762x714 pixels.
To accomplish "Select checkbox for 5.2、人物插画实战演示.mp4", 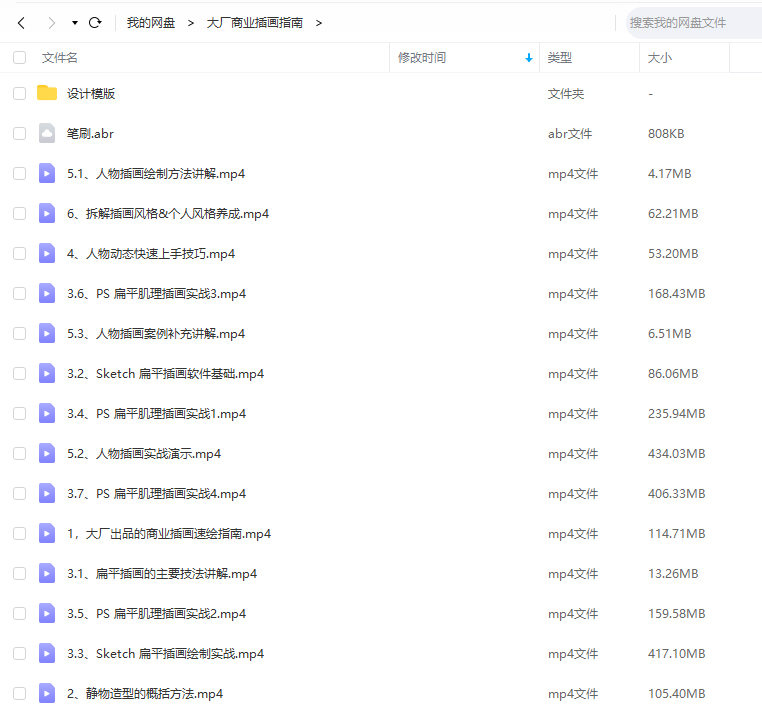I will 20,453.
